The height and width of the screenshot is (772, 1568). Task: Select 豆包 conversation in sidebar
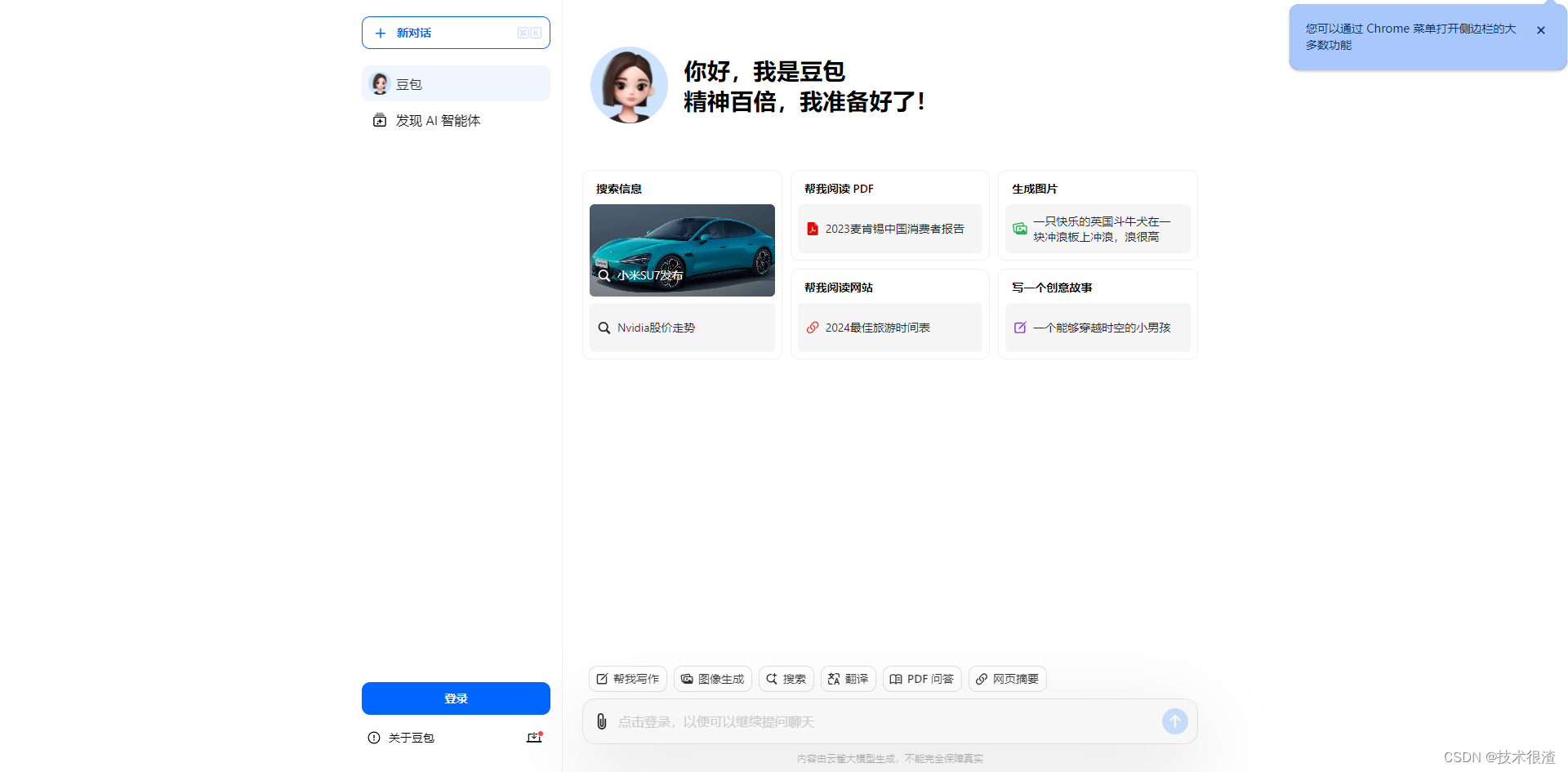pyautogui.click(x=456, y=83)
